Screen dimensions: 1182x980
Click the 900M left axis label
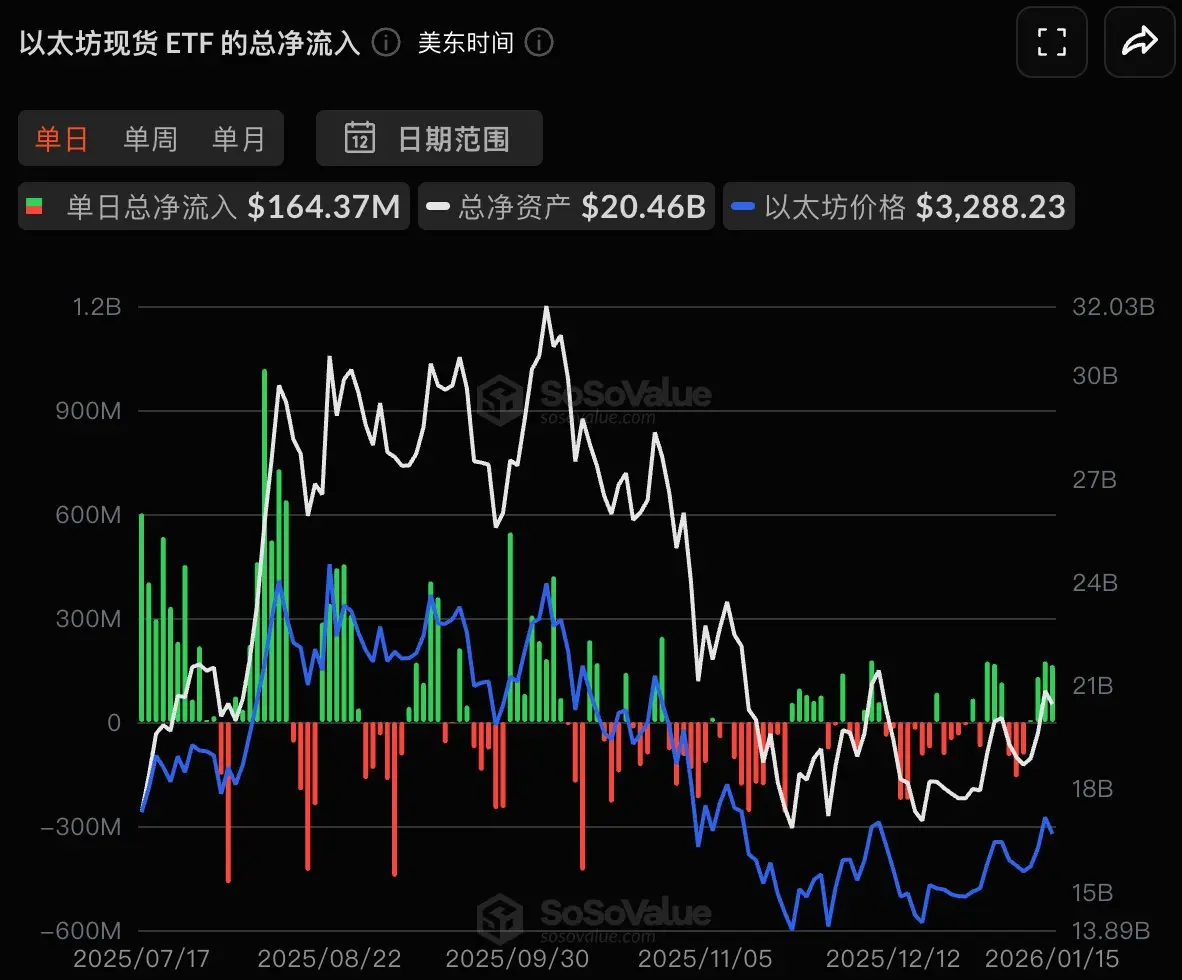click(x=88, y=411)
